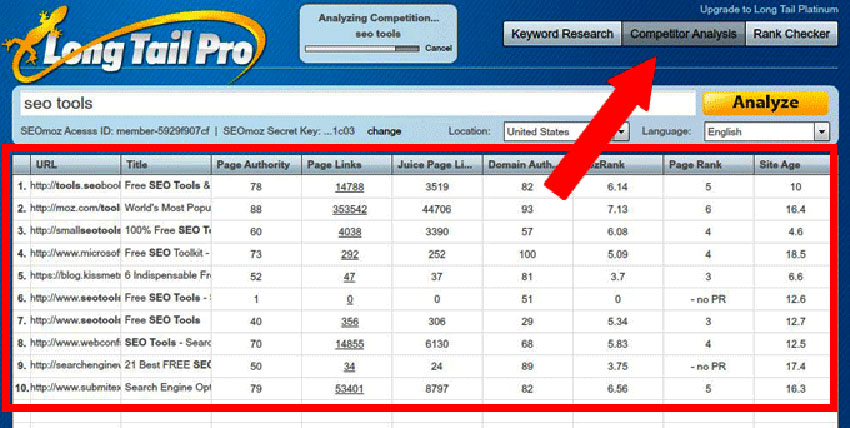Sort by Page Links column header
850x428 pixels.
pos(347,165)
